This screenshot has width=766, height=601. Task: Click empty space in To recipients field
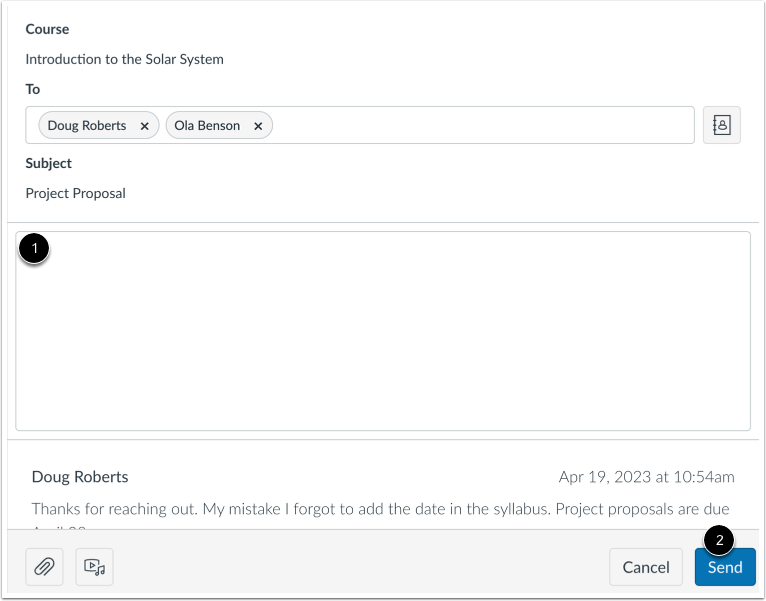(480, 125)
